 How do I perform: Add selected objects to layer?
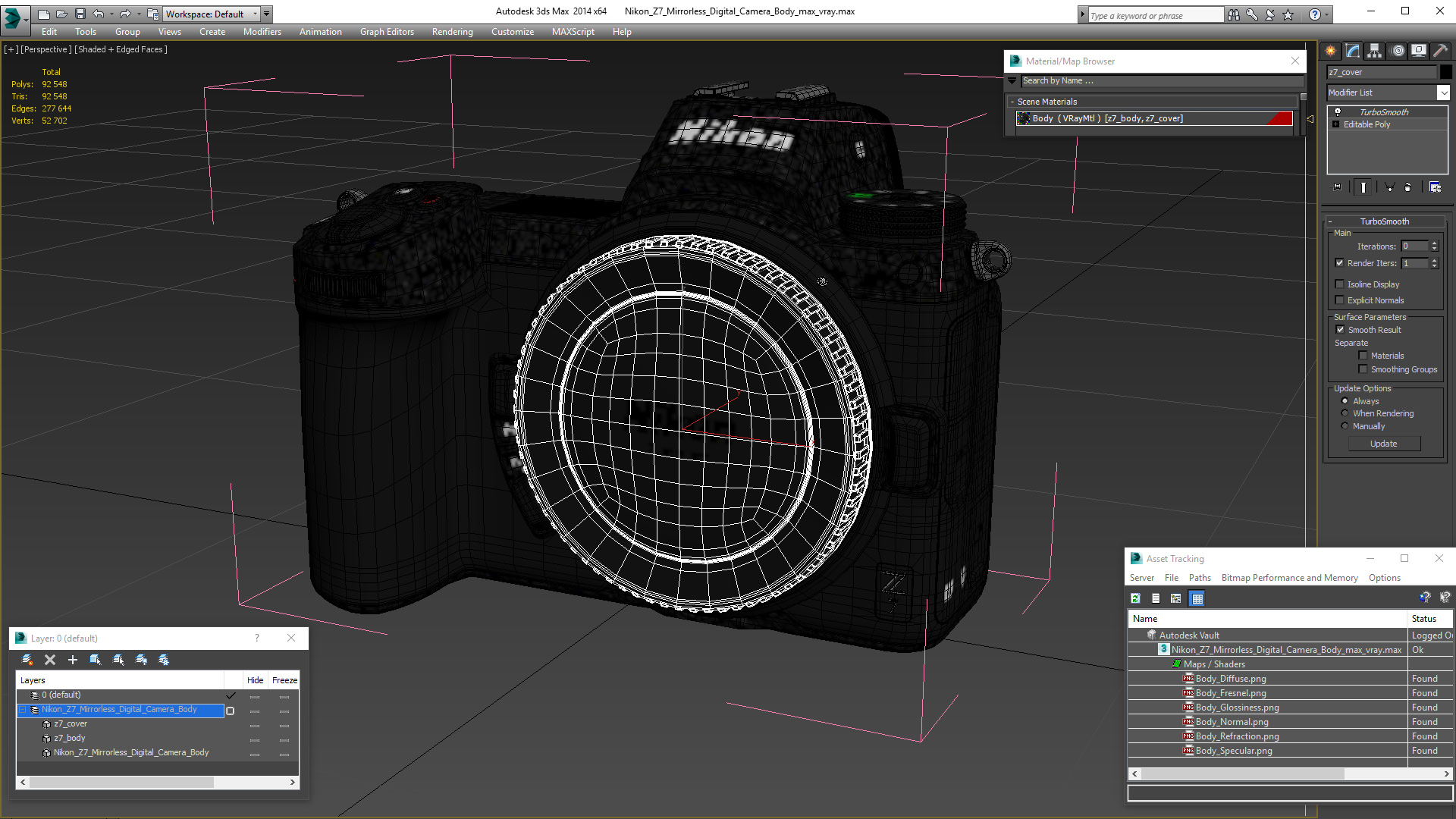pyautogui.click(x=73, y=660)
